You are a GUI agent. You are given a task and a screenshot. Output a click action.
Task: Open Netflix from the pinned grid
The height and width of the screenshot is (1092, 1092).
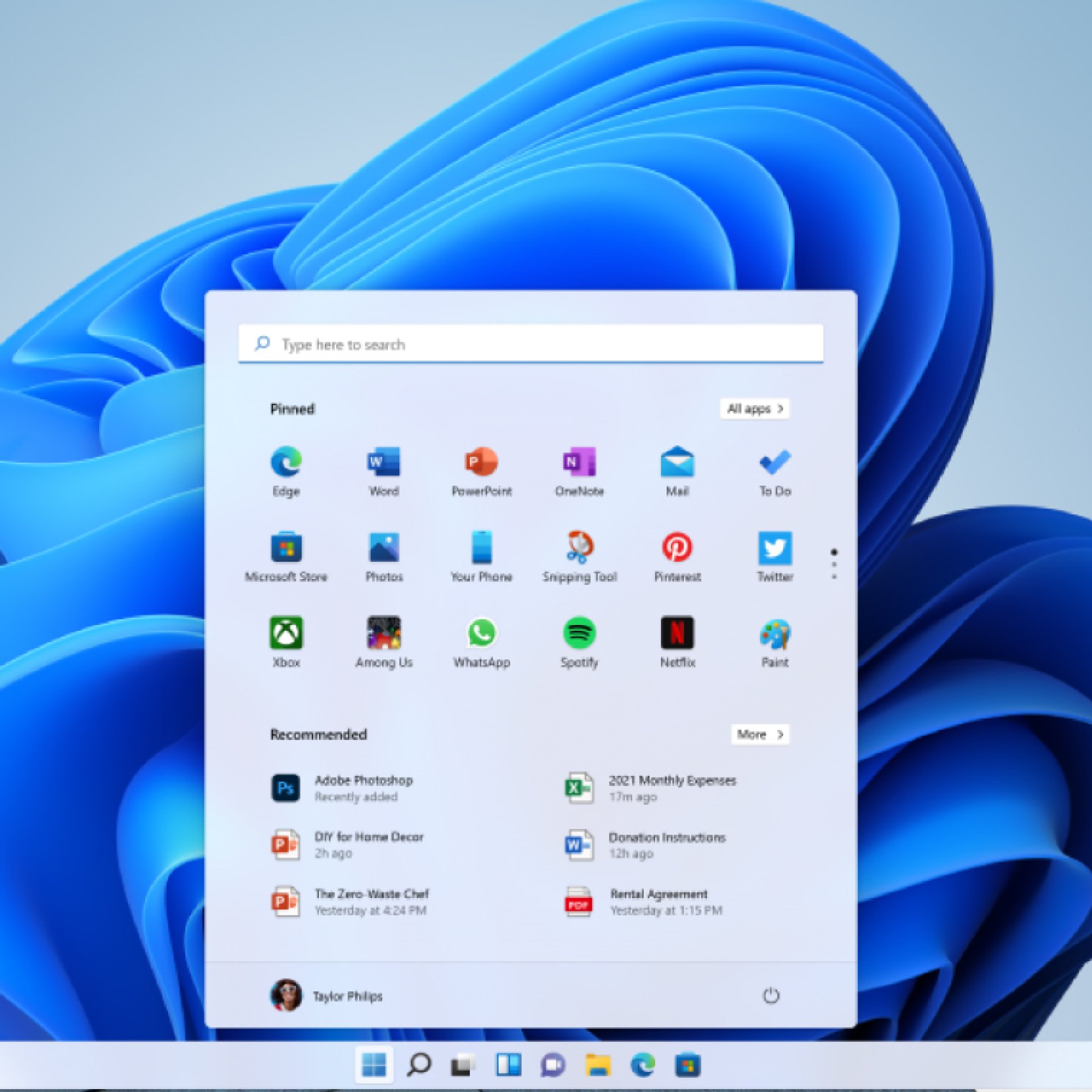coord(677,632)
